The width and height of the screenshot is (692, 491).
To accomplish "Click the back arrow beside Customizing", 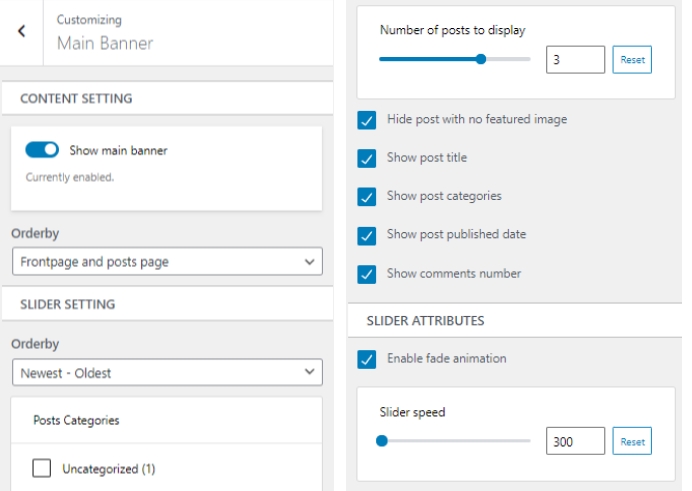I will (x=21, y=32).
